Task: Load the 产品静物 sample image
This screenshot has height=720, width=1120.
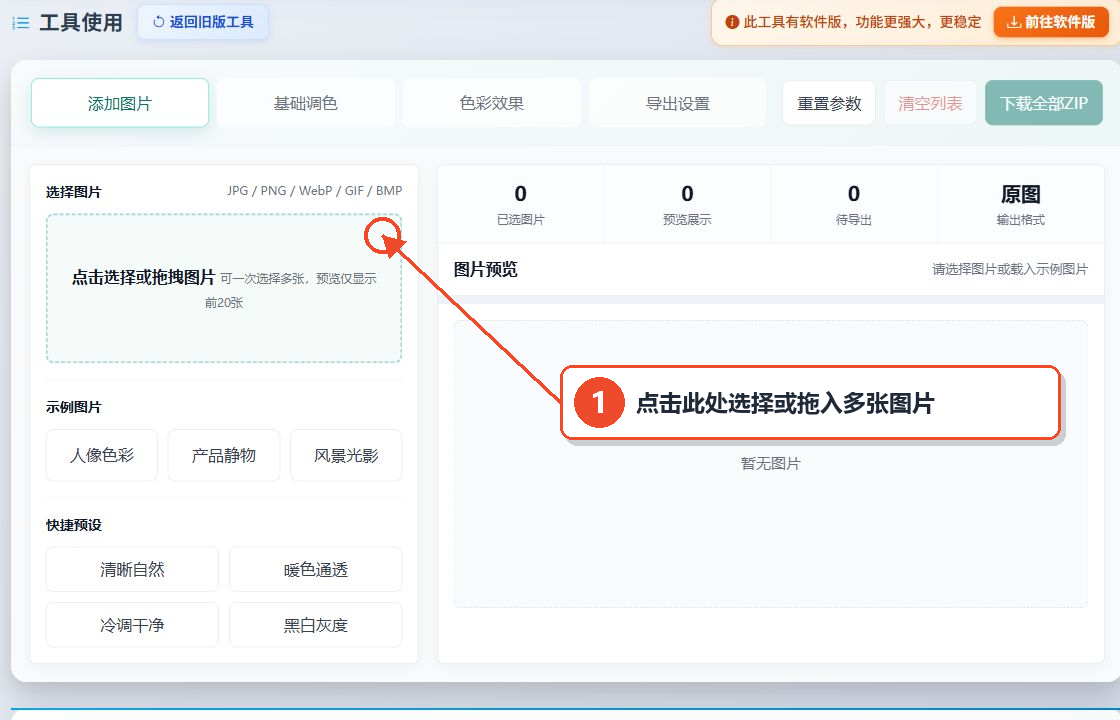Action: (224, 455)
